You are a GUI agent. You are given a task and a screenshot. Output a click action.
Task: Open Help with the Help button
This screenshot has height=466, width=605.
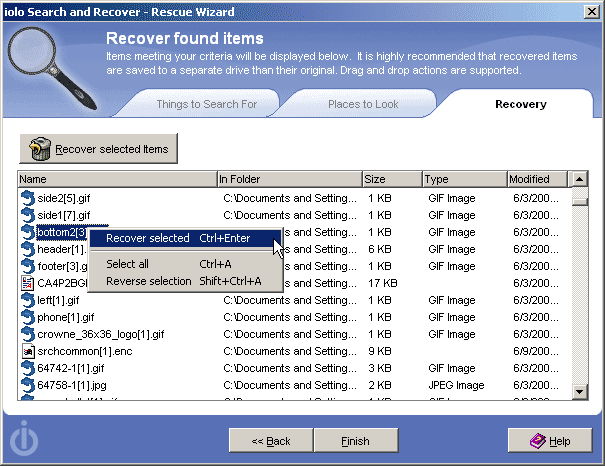[x=549, y=441]
